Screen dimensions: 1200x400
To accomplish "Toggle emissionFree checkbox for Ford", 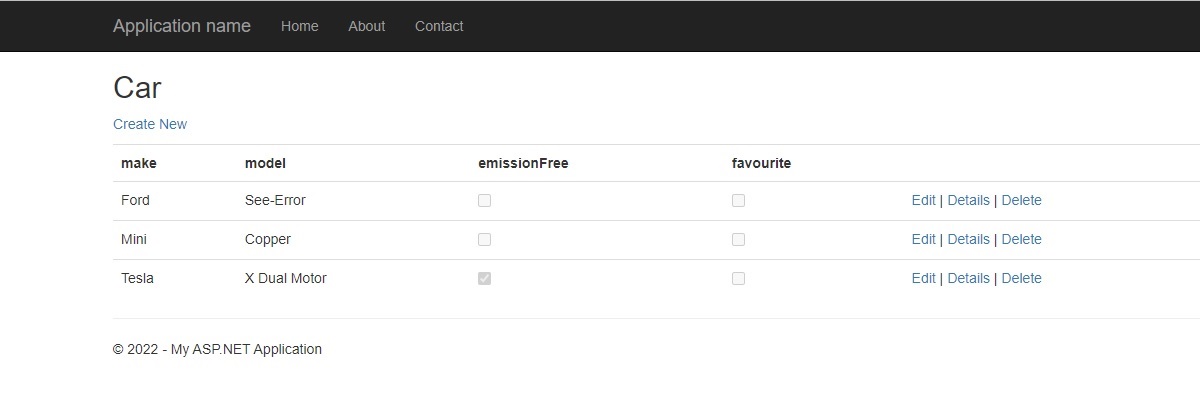I will tap(485, 200).
